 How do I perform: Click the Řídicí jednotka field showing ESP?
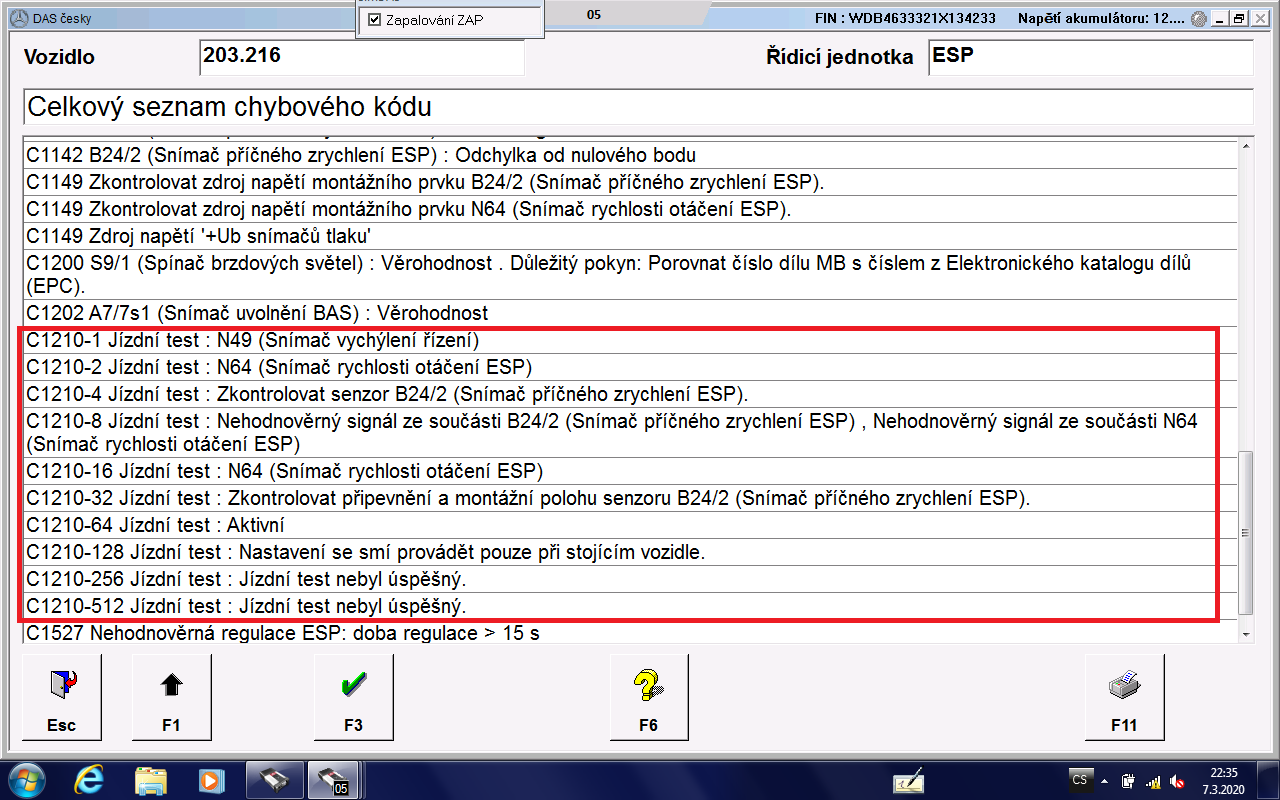click(x=1091, y=57)
